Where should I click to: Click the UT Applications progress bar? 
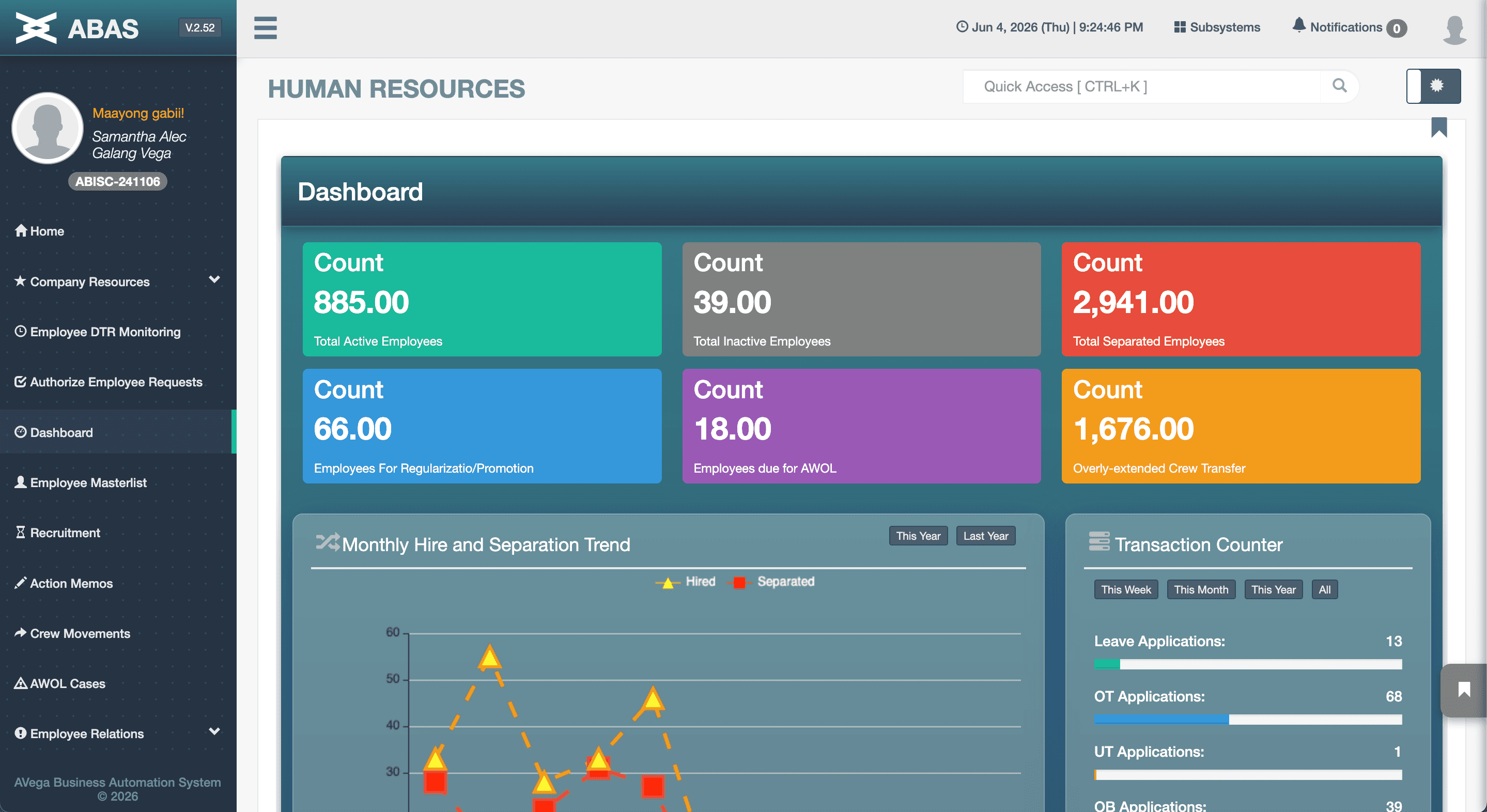(1247, 774)
